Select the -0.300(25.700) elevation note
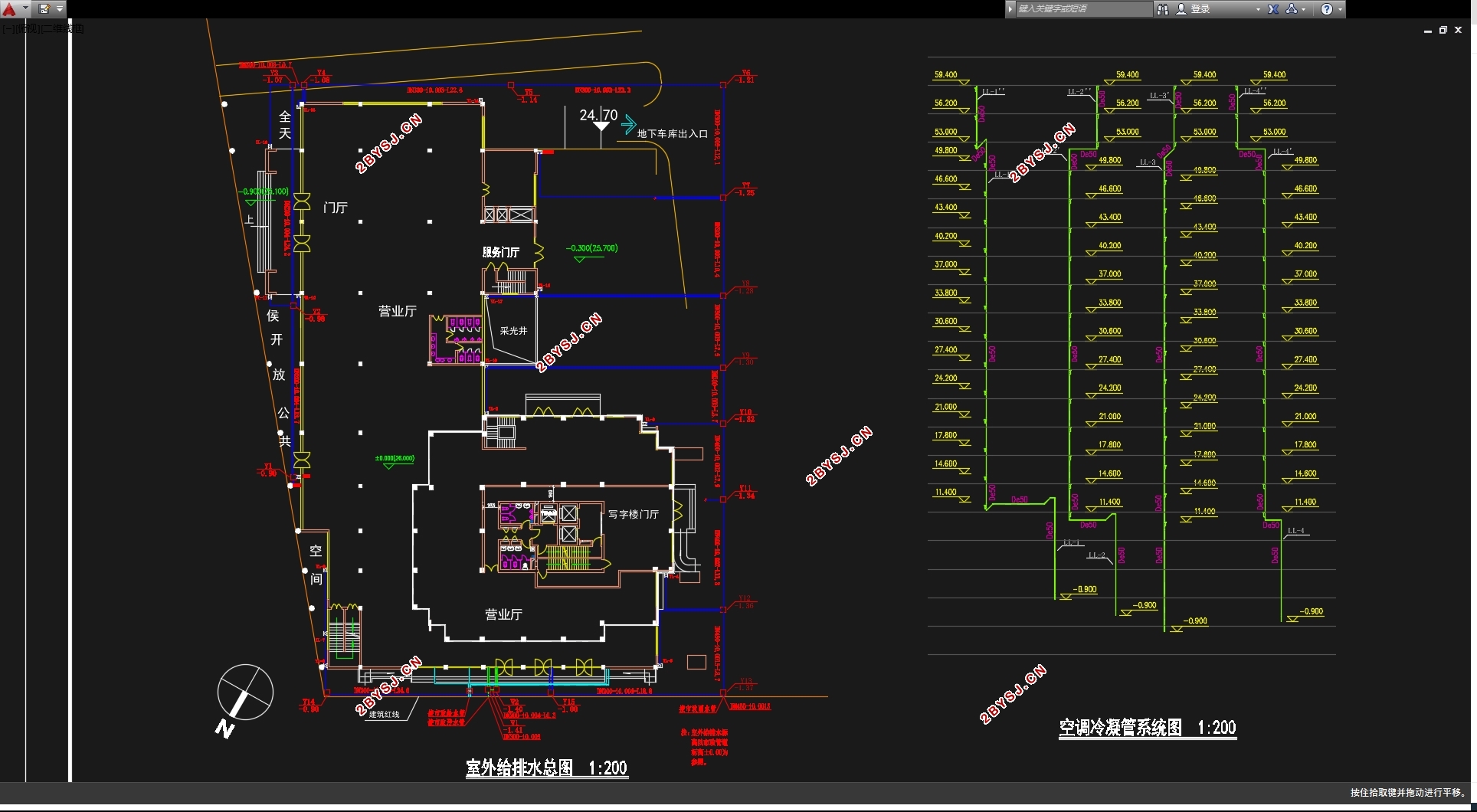 (591, 248)
